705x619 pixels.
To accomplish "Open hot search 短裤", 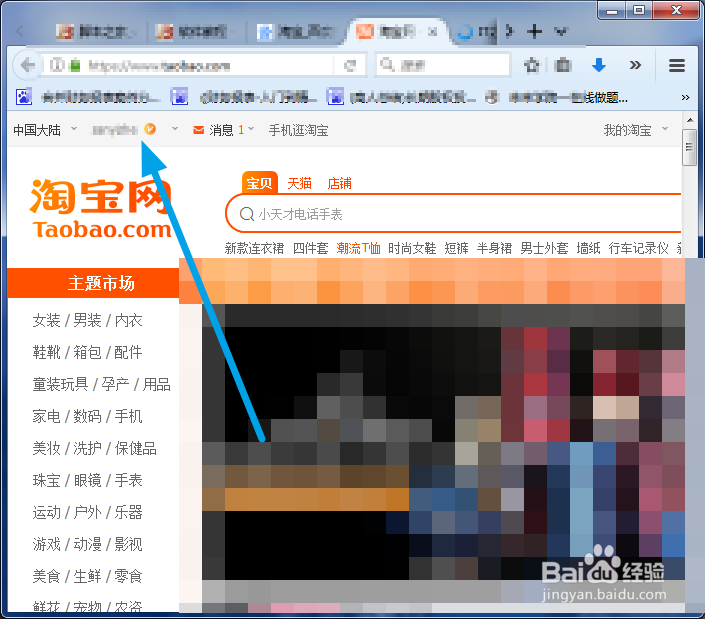I will click(456, 248).
